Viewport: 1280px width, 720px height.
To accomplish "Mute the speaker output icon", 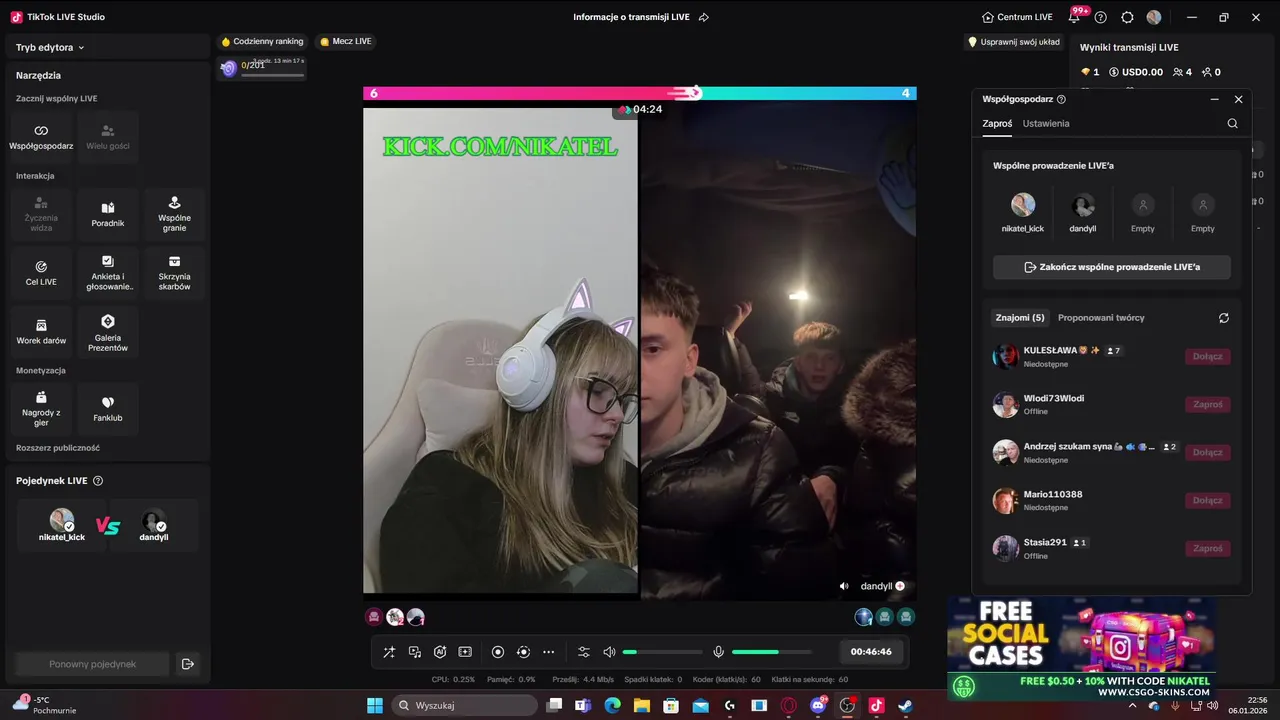I will click(609, 652).
